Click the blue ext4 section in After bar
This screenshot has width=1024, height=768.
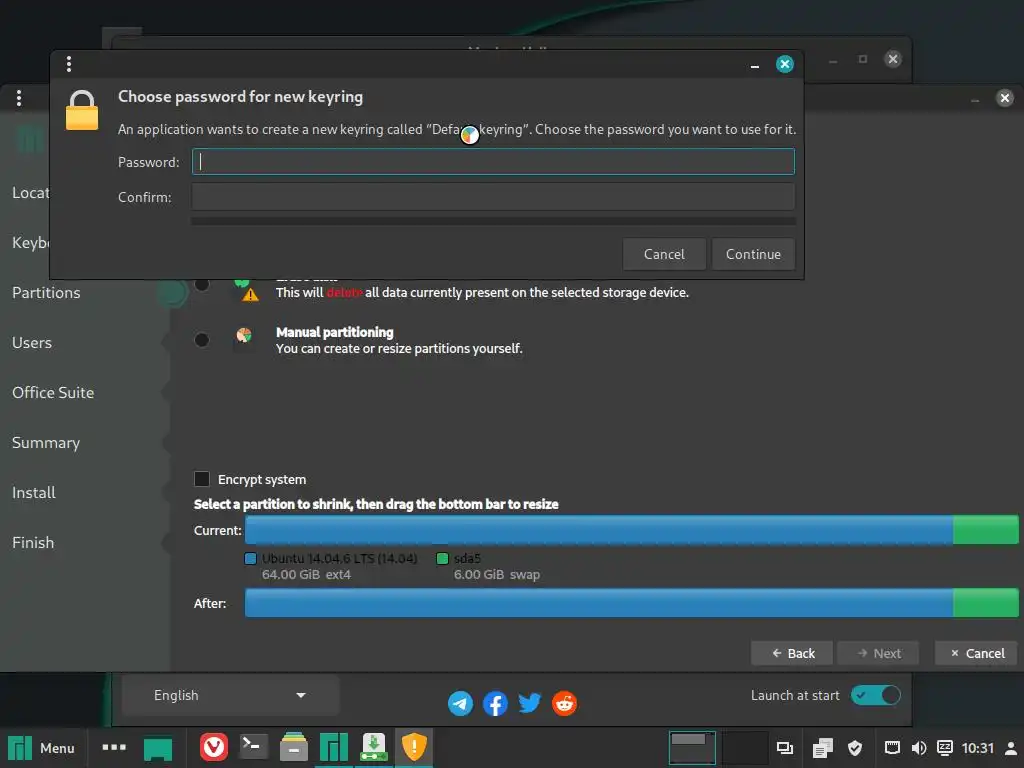tap(599, 603)
